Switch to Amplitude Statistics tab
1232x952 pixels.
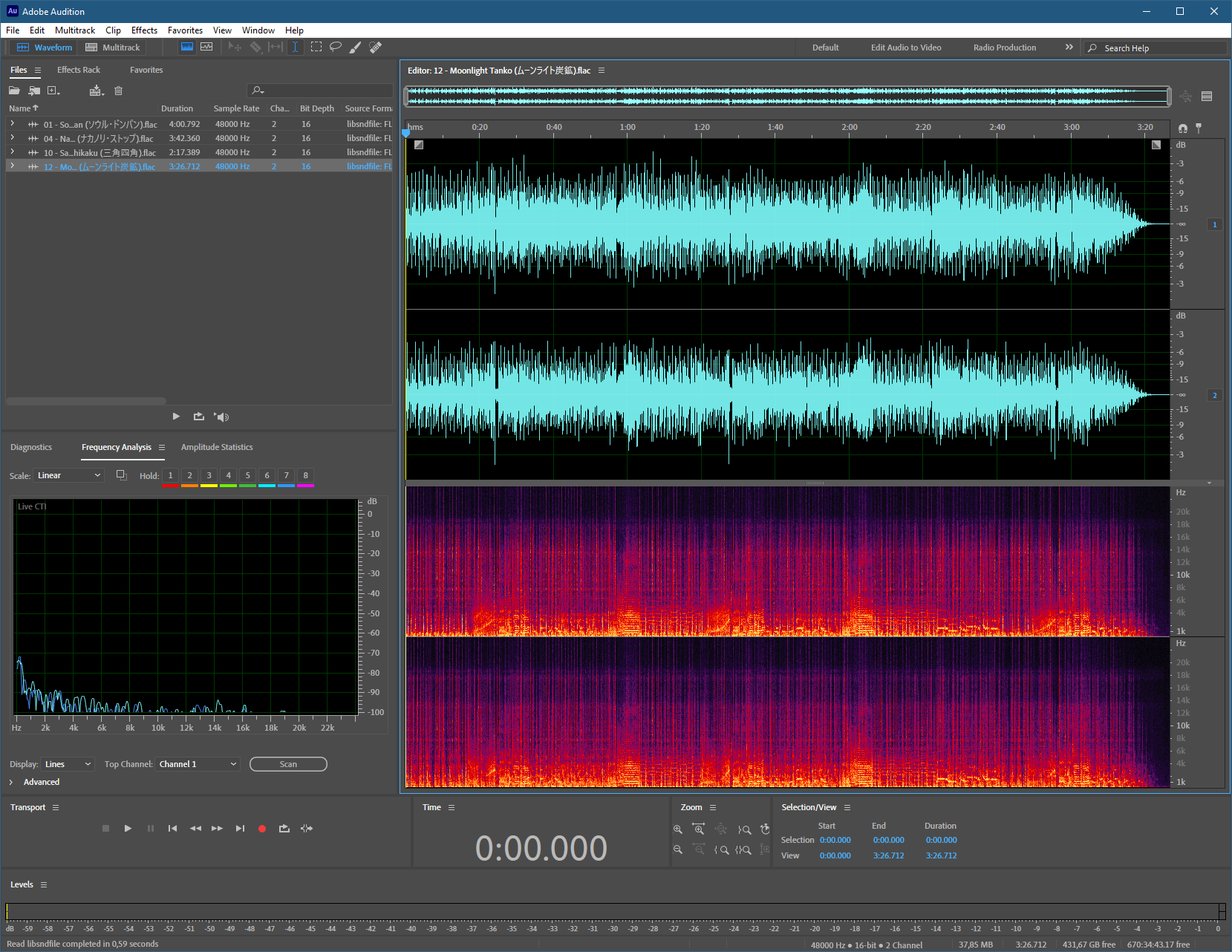click(x=217, y=447)
